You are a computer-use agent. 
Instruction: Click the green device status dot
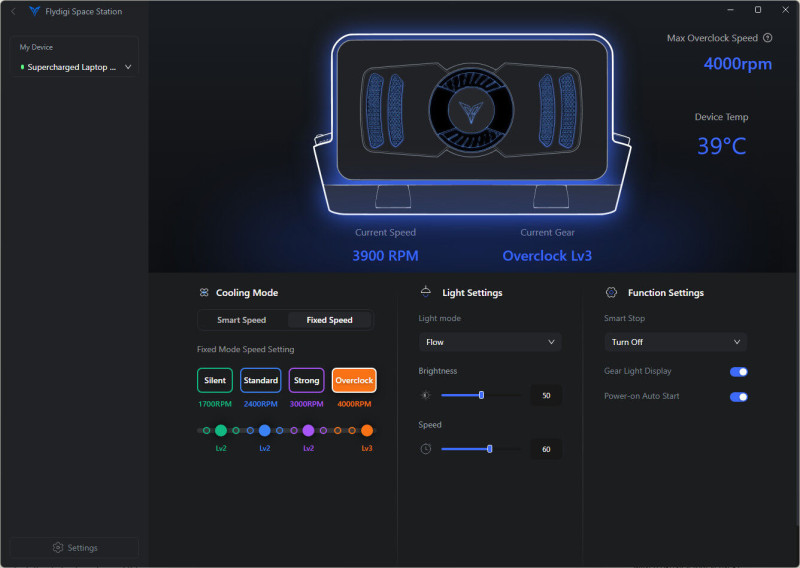pos(22,67)
